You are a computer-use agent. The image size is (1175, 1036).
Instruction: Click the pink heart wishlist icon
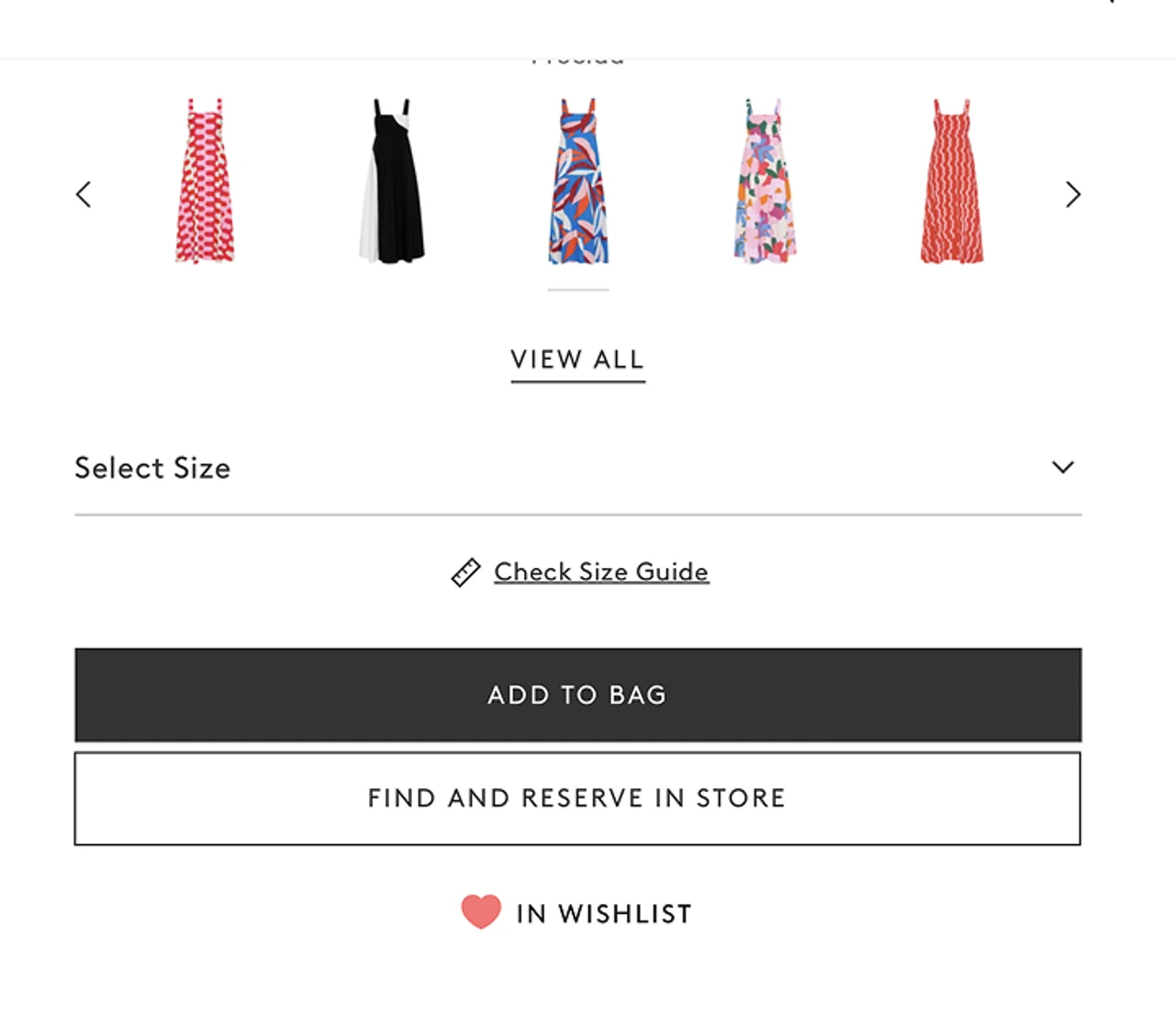pos(481,912)
